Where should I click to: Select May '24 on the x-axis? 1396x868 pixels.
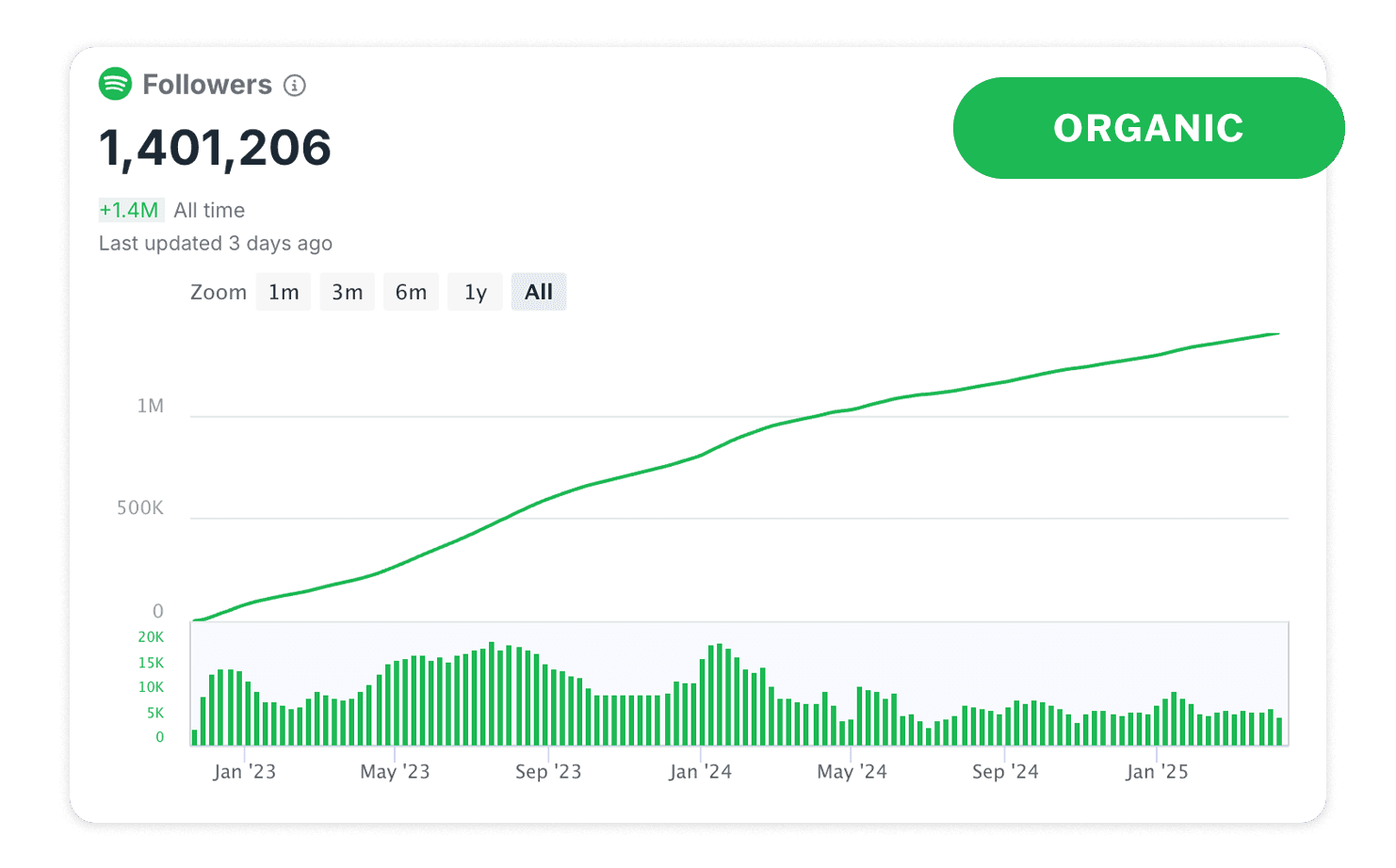tap(852, 772)
